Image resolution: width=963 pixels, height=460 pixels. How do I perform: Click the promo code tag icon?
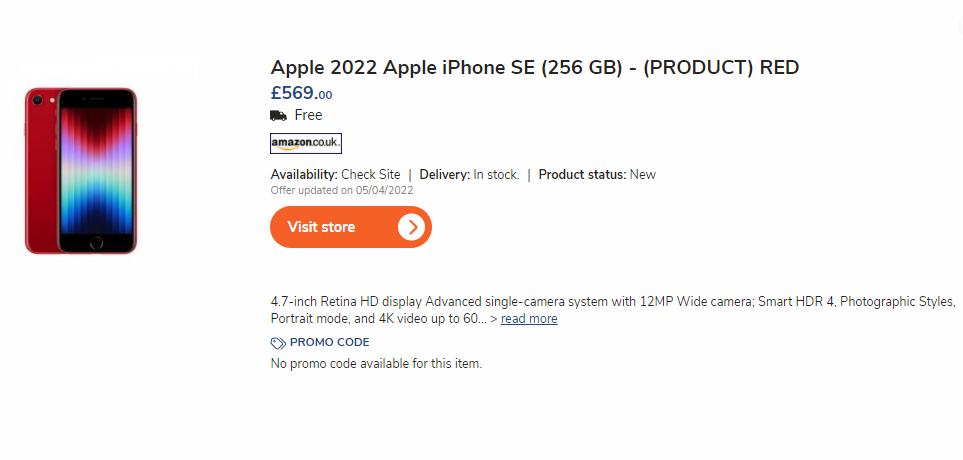pyautogui.click(x=278, y=343)
